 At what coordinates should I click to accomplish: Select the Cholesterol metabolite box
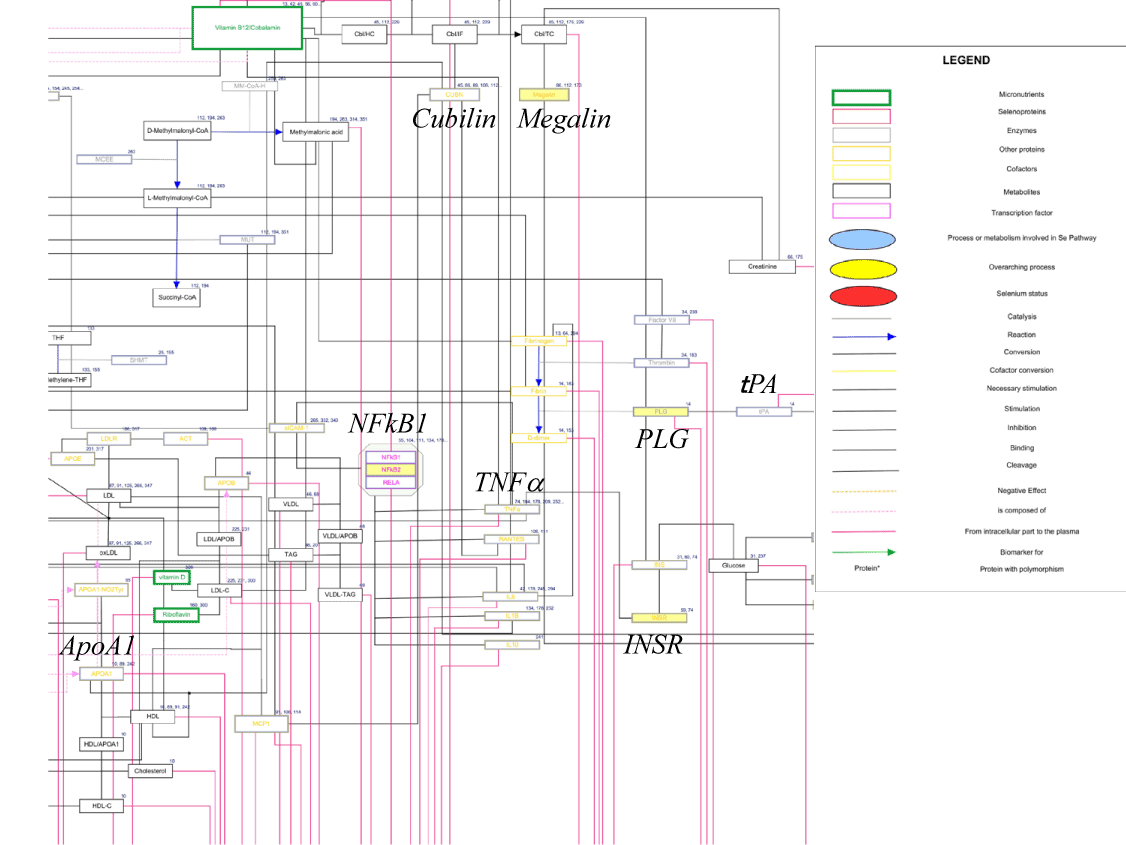151,771
